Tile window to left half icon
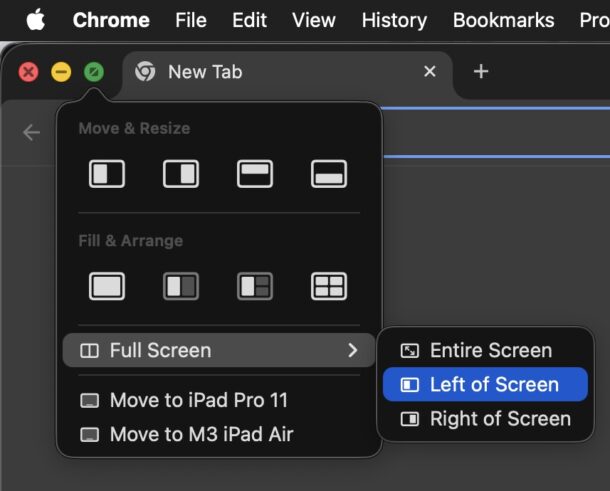Viewport: 610px width, 491px height. [107, 173]
